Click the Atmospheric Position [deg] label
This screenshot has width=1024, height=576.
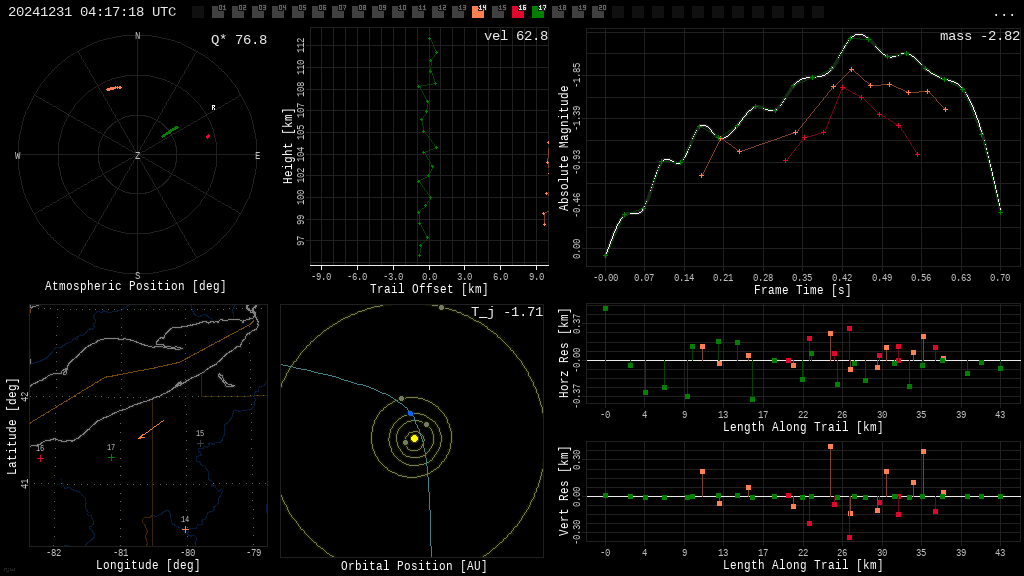135,286
